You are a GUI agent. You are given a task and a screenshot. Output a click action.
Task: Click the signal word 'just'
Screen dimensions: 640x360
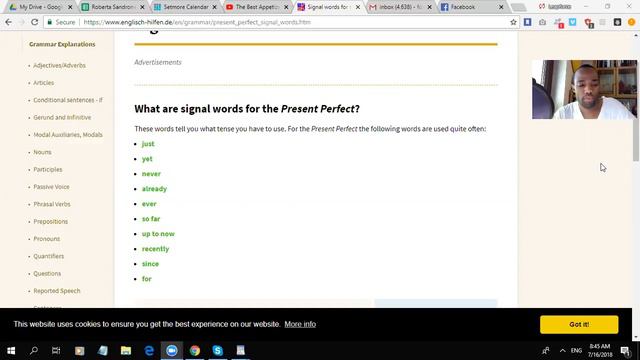(x=148, y=144)
